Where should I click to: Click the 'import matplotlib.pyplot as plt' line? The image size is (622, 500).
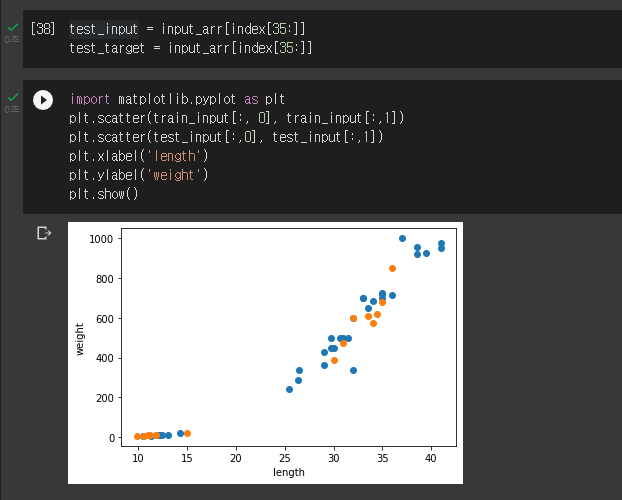coord(177,99)
